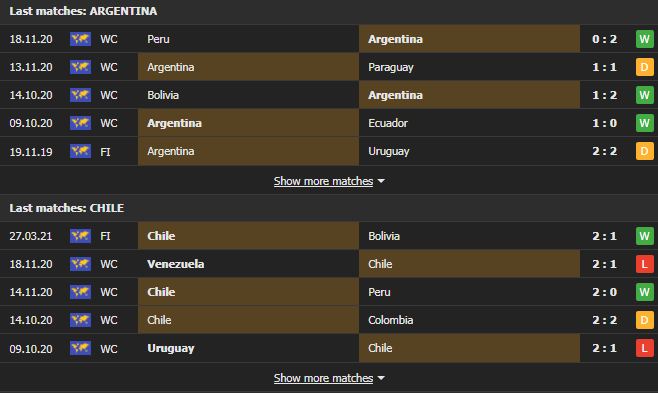Expand Show more matches under Argentina
This screenshot has height=393, width=658.
pyautogui.click(x=323, y=181)
